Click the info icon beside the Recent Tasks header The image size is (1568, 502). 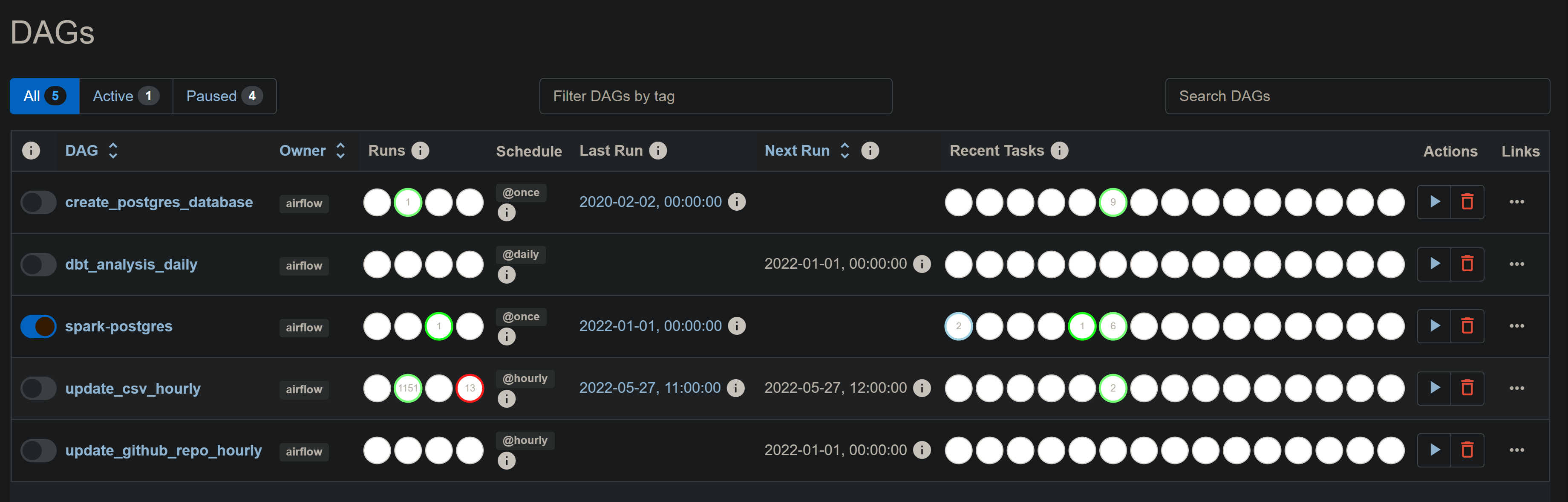1059,151
